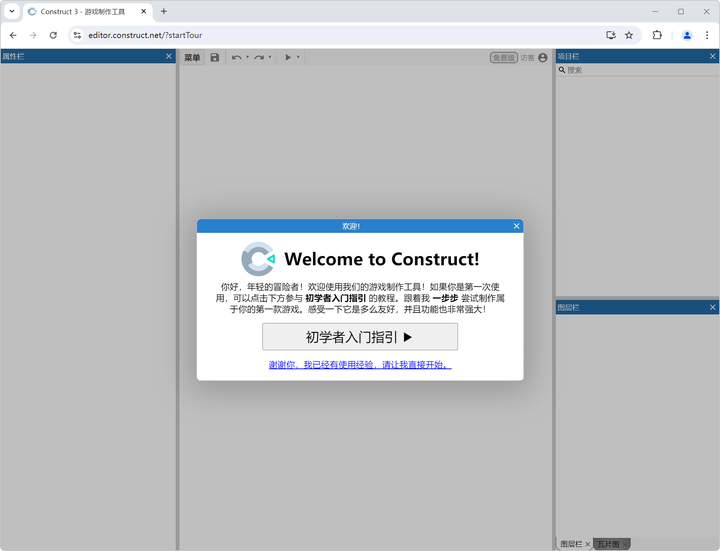Viewport: 720px width, 551px height.
Task: Start the 初学者入门指引 beginner tour
Action: [360, 337]
